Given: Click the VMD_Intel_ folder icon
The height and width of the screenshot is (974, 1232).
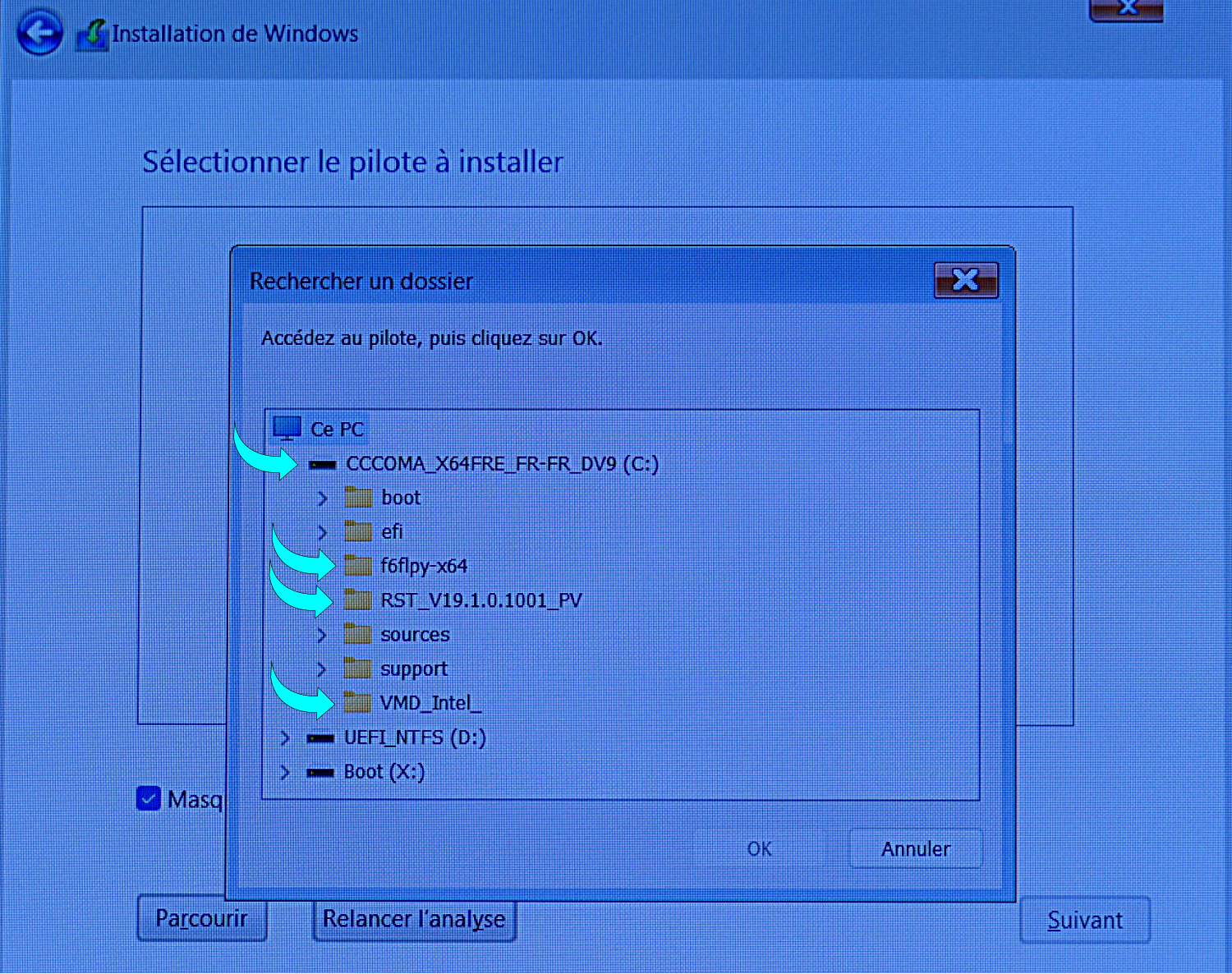Looking at the screenshot, I should point(357,702).
